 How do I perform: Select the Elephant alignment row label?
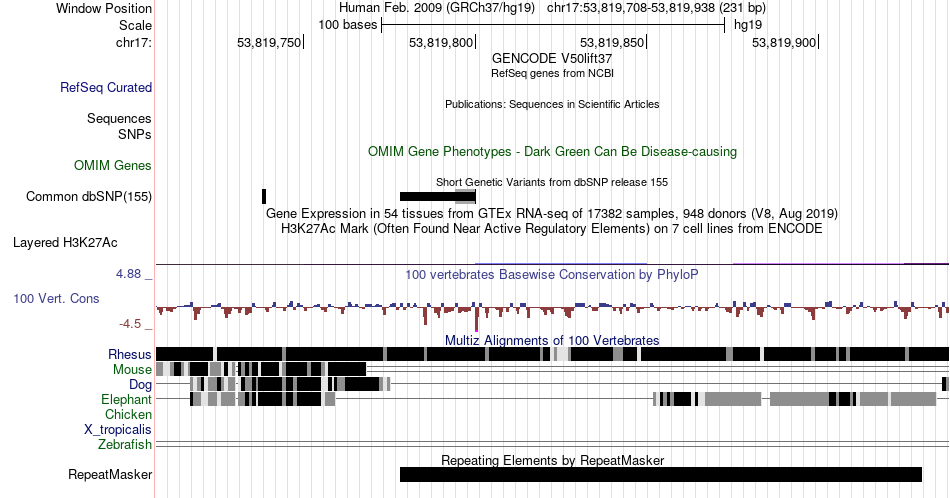click(127, 400)
